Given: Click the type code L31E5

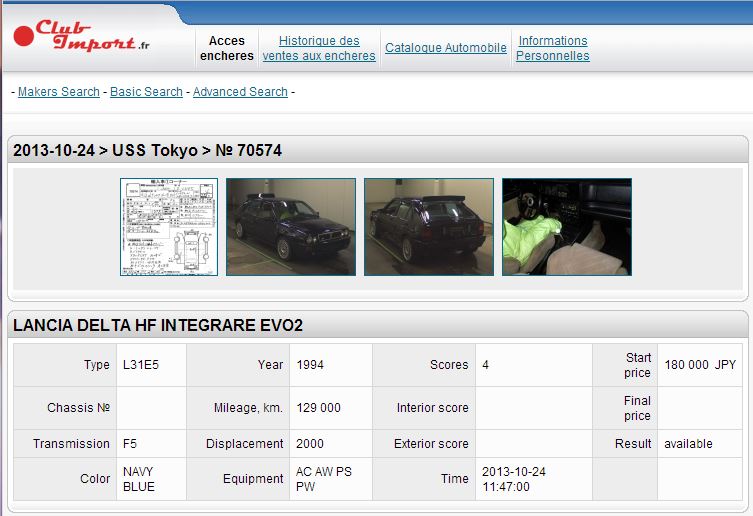Looking at the screenshot, I should 140,365.
